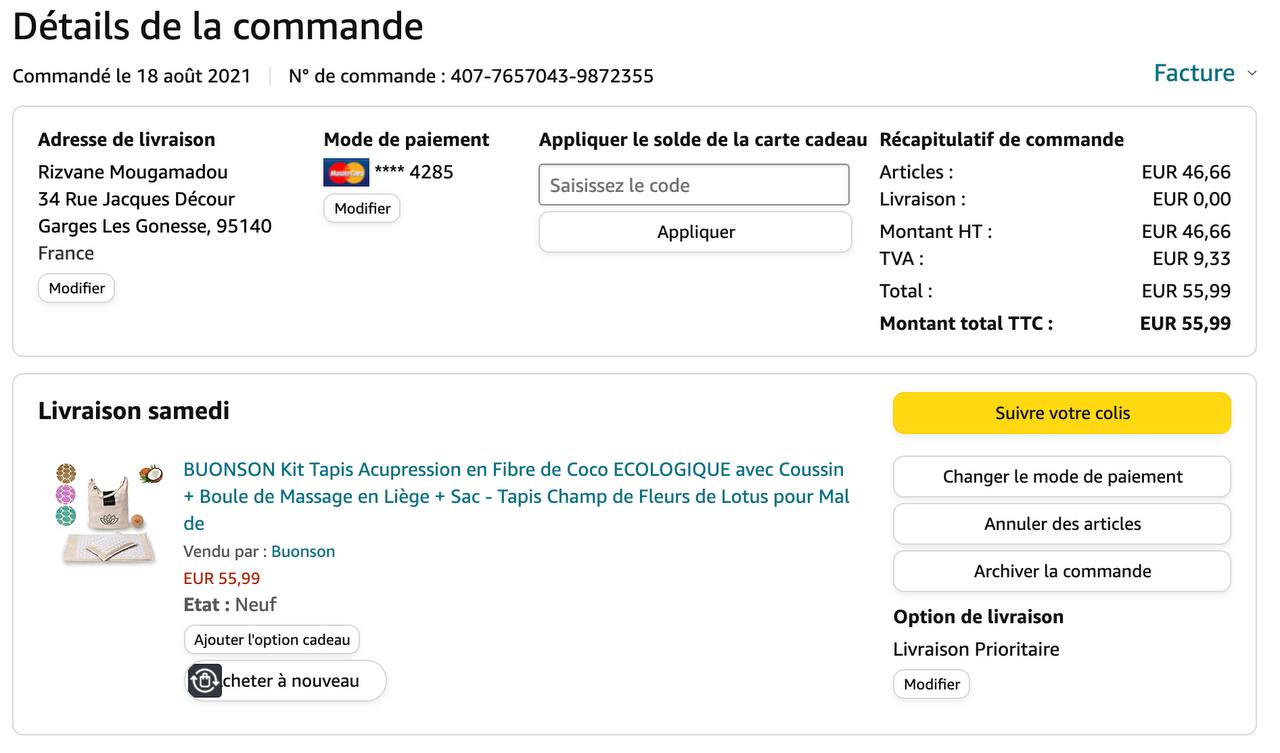Select Changer le mode de paiement

(x=1062, y=477)
